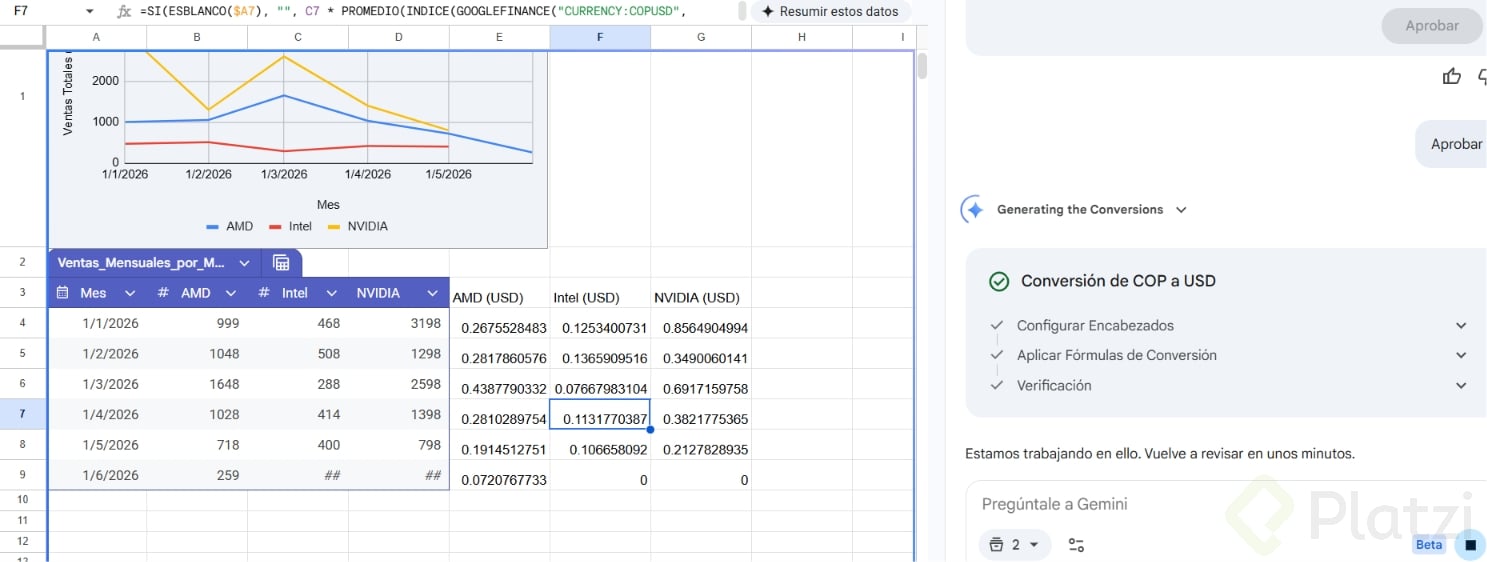Open Ventas_Mensuales_por_M table name dropdown
1487x562 pixels.
coord(244,263)
